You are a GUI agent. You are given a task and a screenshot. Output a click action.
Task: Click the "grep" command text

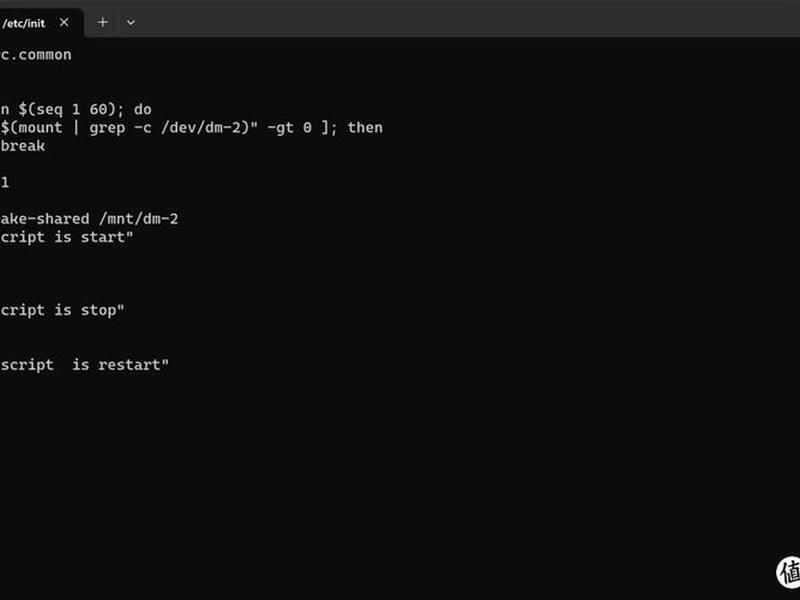pos(107,128)
